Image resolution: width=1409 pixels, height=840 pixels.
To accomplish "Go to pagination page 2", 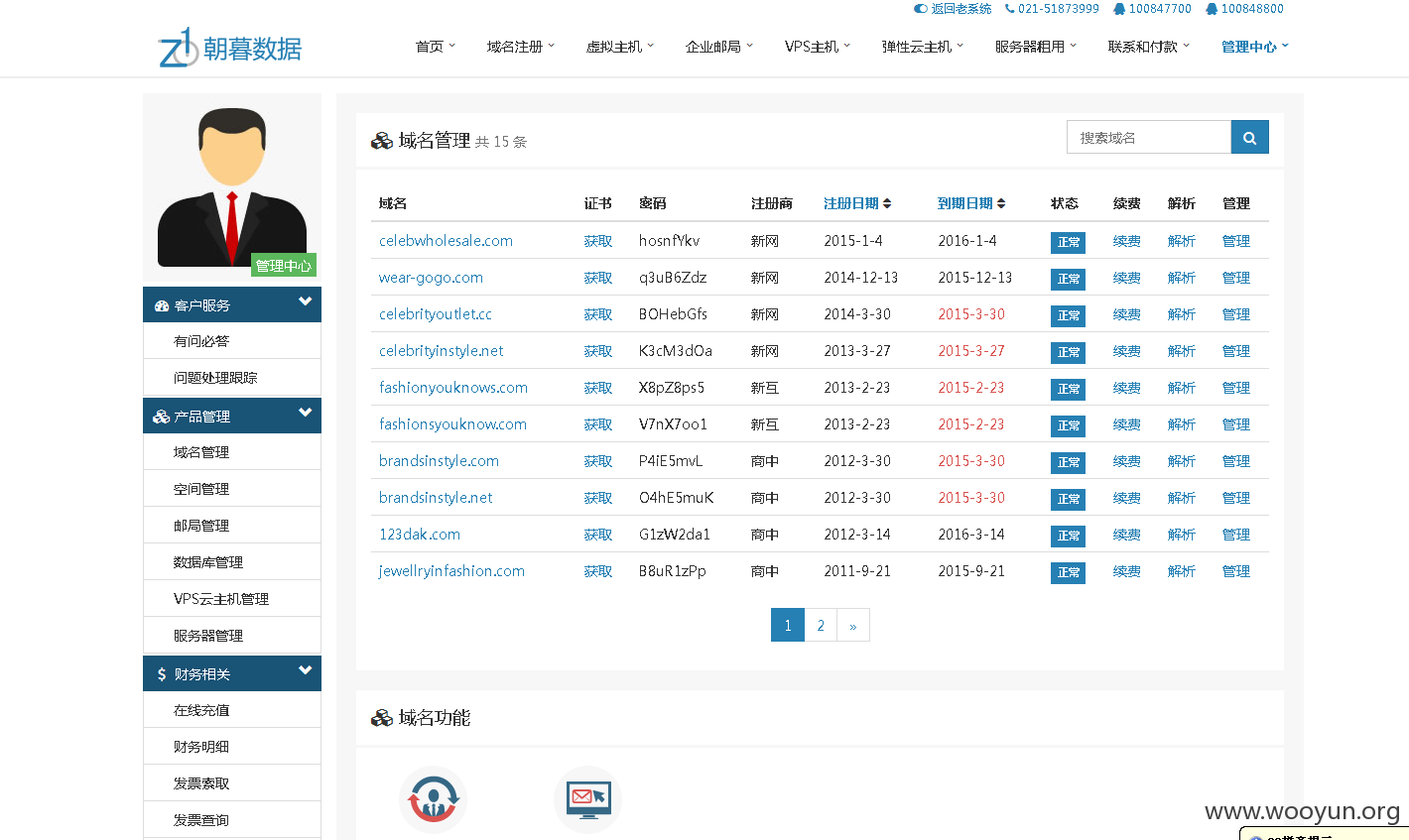I will coord(821,625).
